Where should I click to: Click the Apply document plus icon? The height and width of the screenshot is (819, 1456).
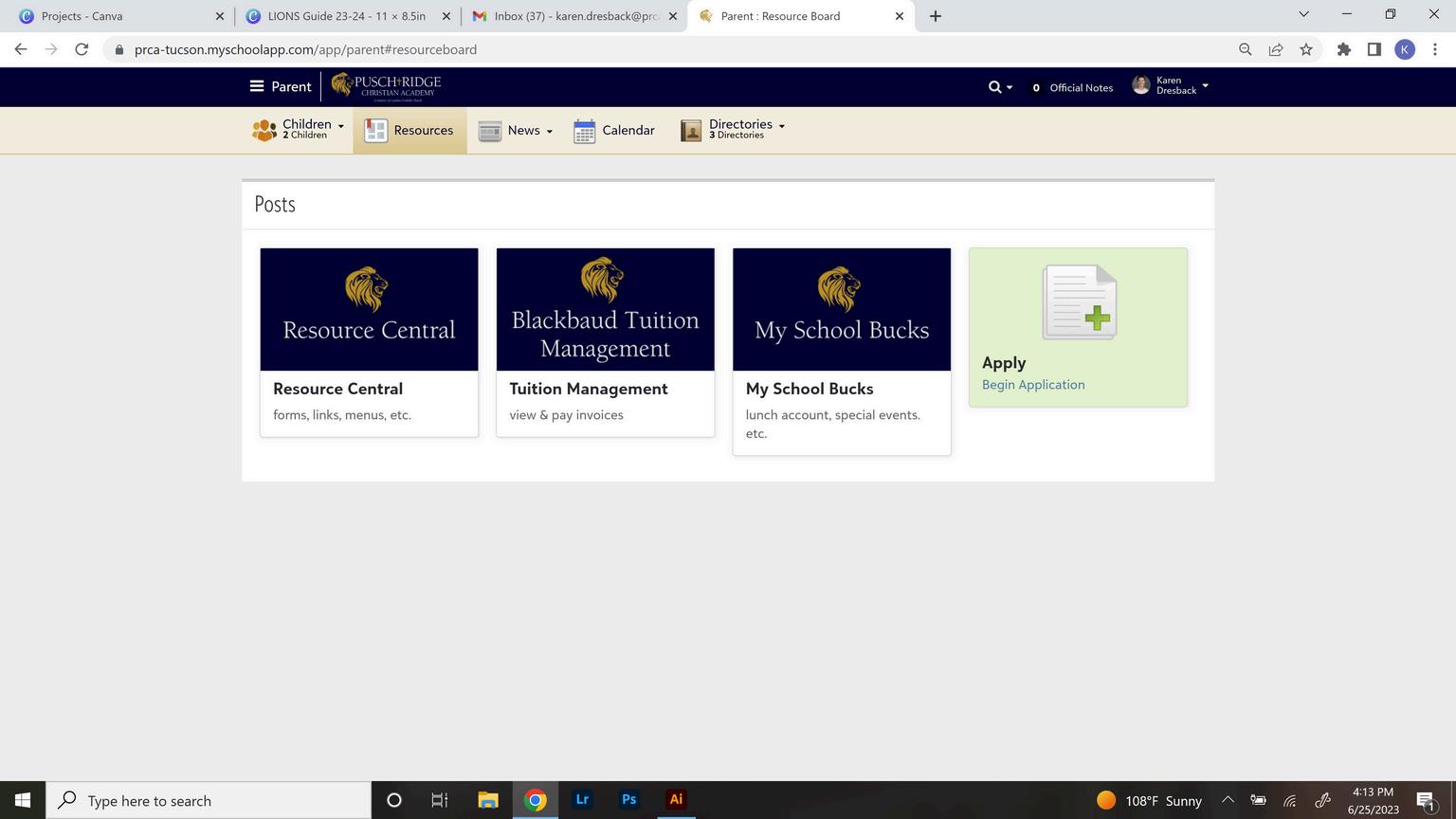click(x=1080, y=302)
